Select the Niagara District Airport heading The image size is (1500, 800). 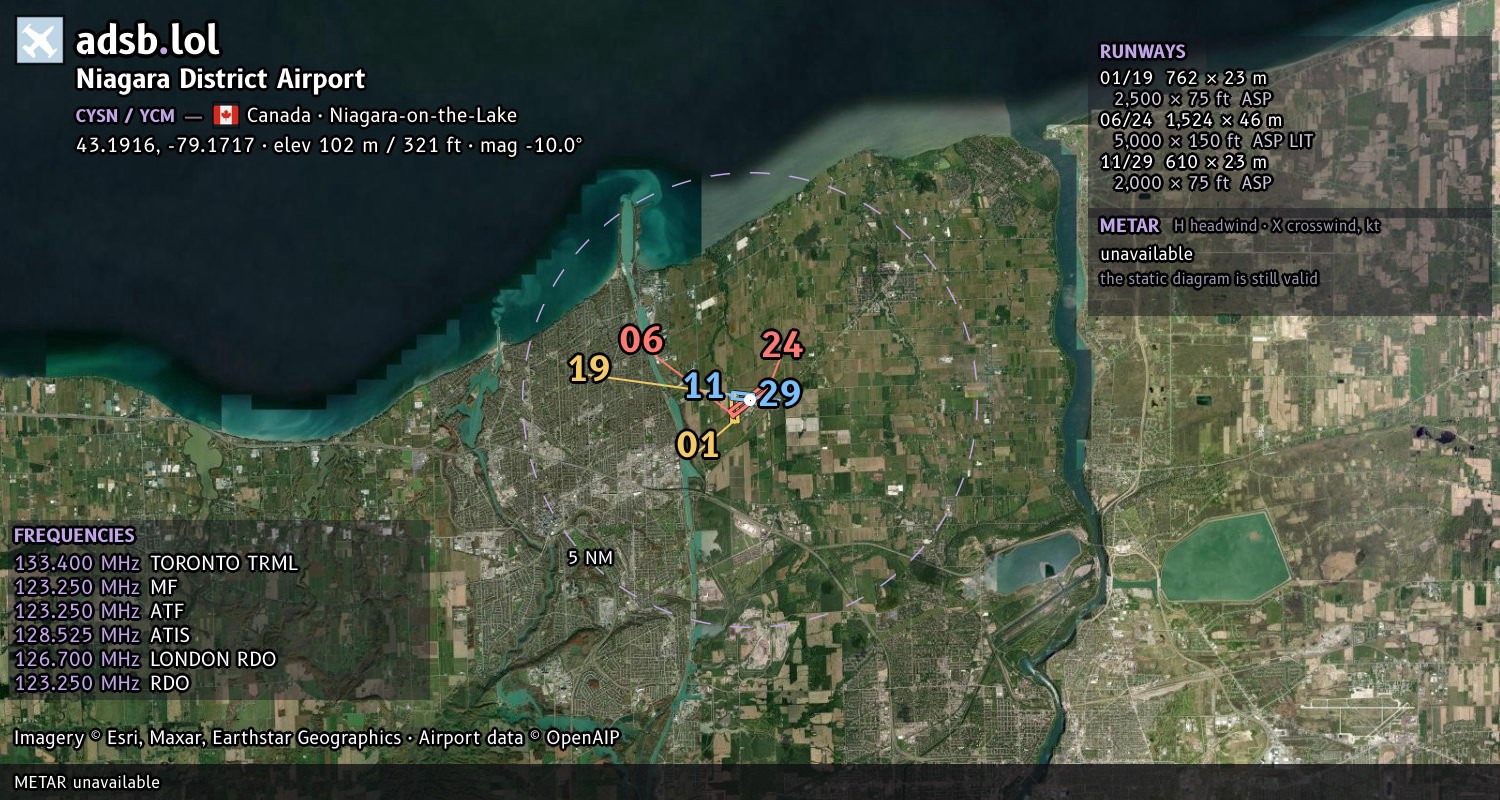click(221, 79)
